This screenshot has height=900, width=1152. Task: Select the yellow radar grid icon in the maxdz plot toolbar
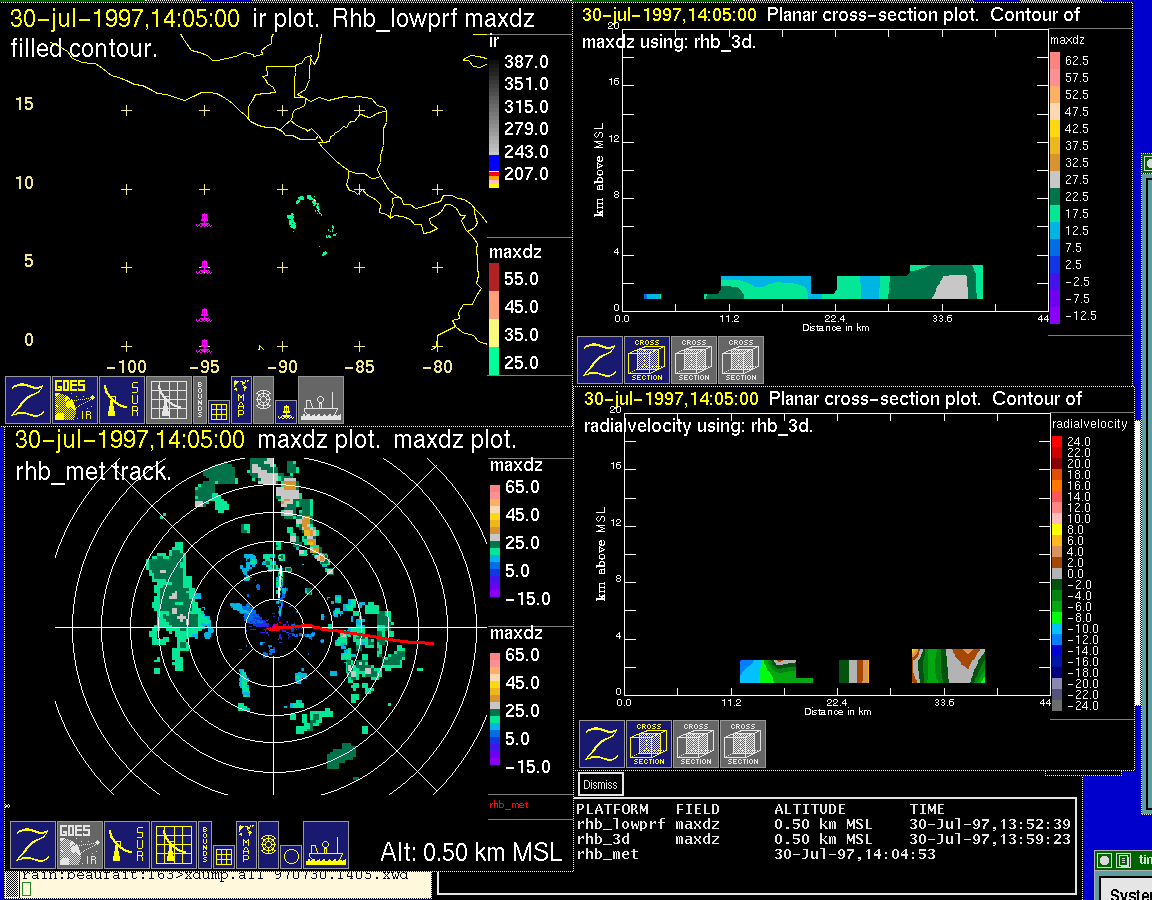[172, 845]
